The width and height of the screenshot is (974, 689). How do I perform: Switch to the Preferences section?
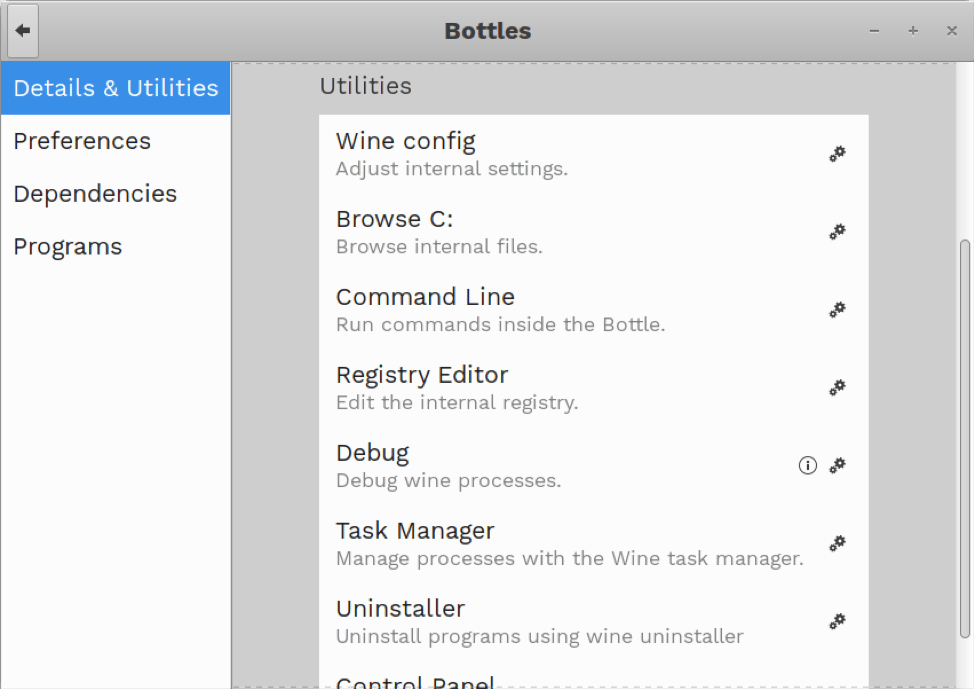(x=81, y=141)
